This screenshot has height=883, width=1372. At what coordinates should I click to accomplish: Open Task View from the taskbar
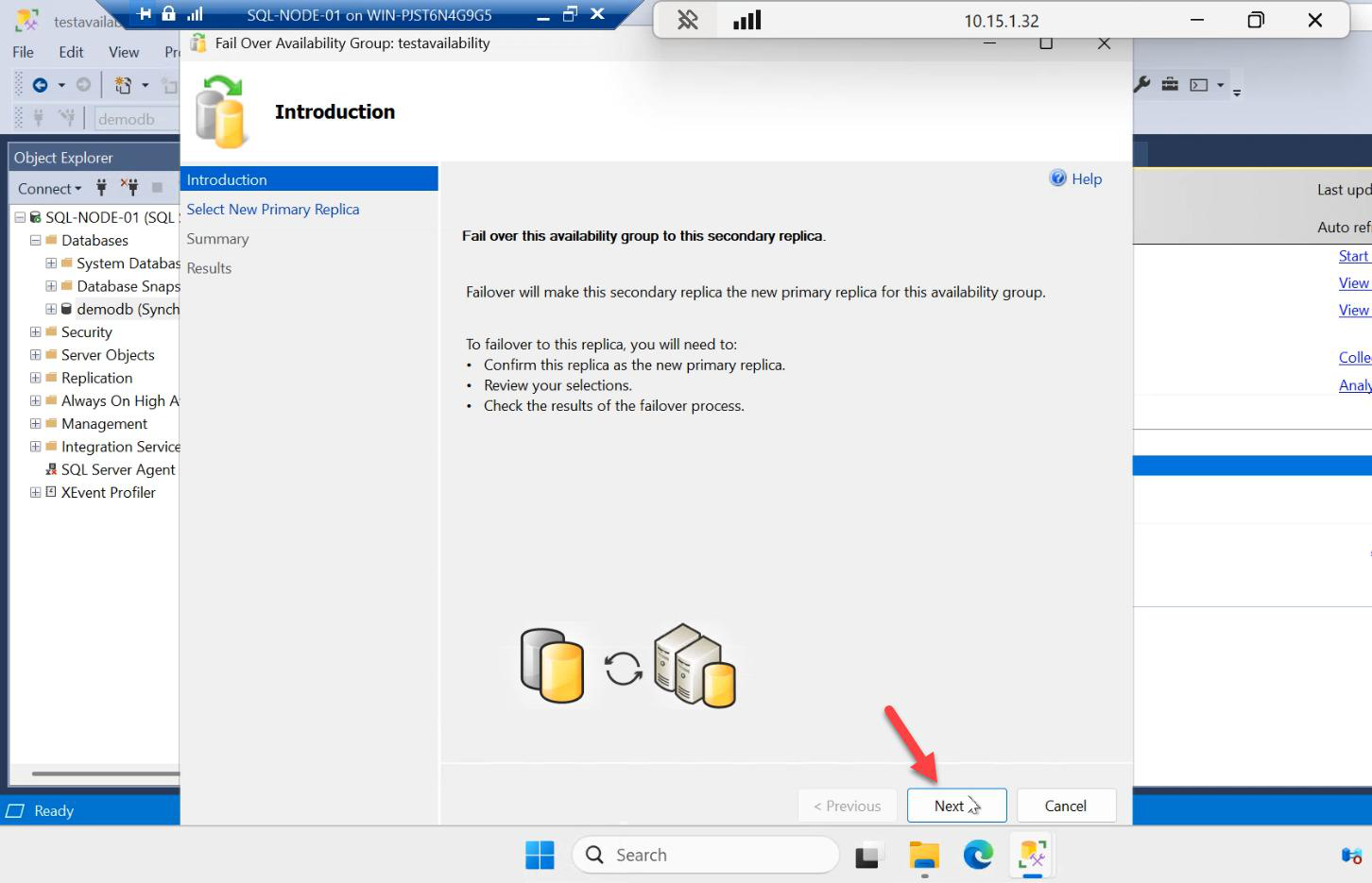click(x=869, y=856)
